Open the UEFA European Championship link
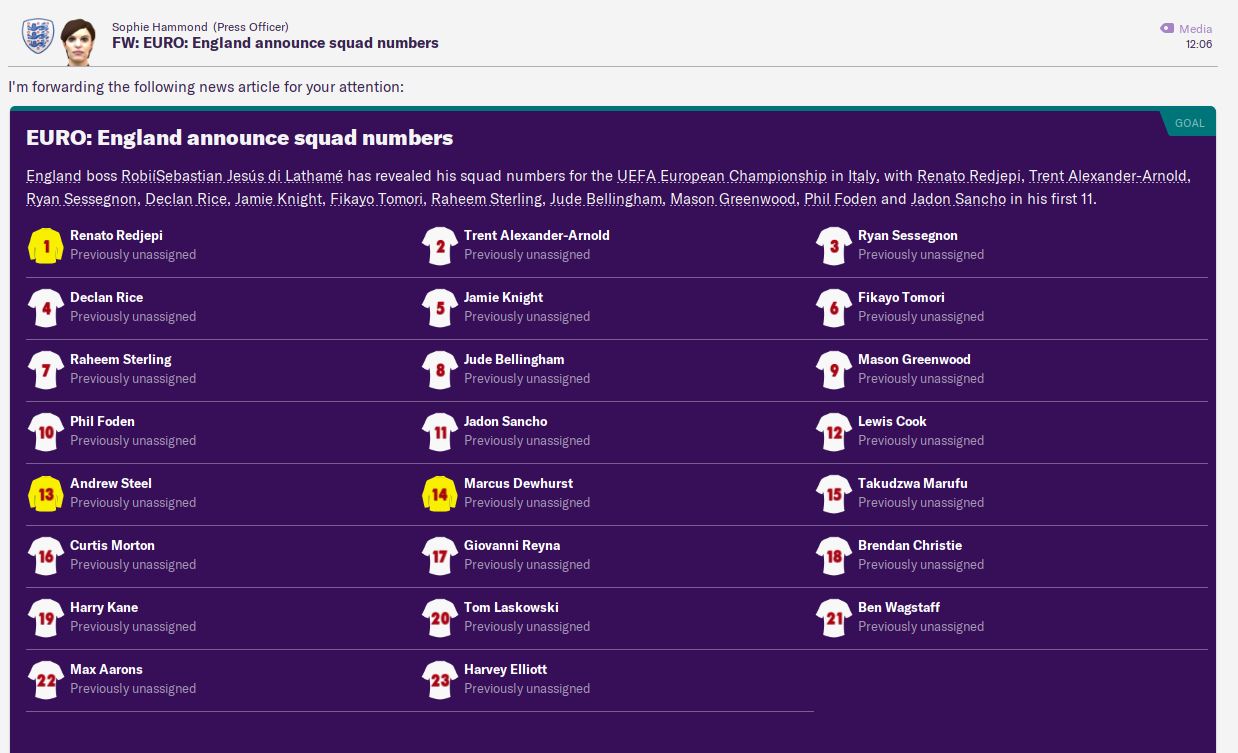The height and width of the screenshot is (753, 1238). tap(721, 176)
